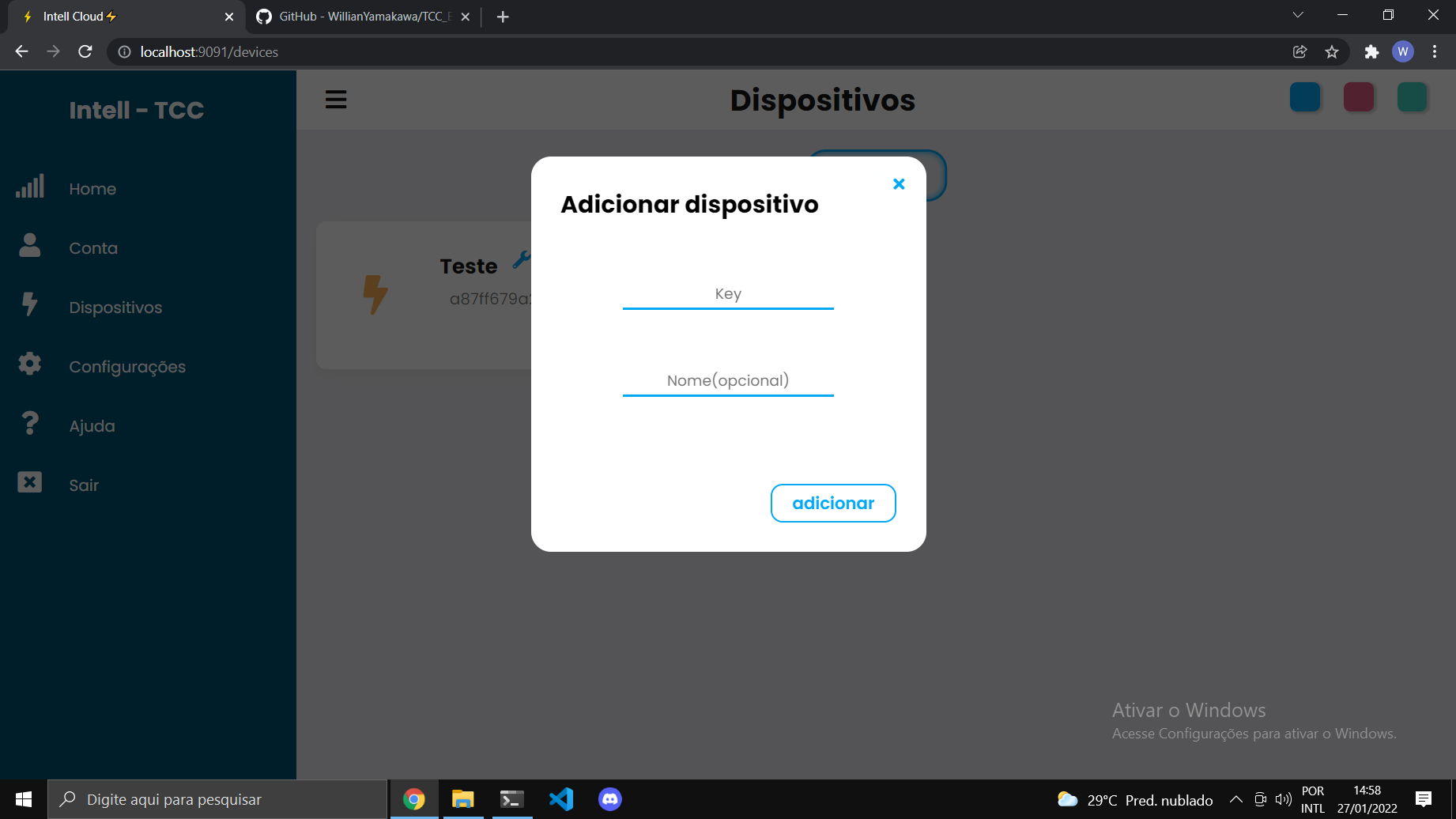Open the terminal from taskbar
This screenshot has width=1456, height=819.
512,799
